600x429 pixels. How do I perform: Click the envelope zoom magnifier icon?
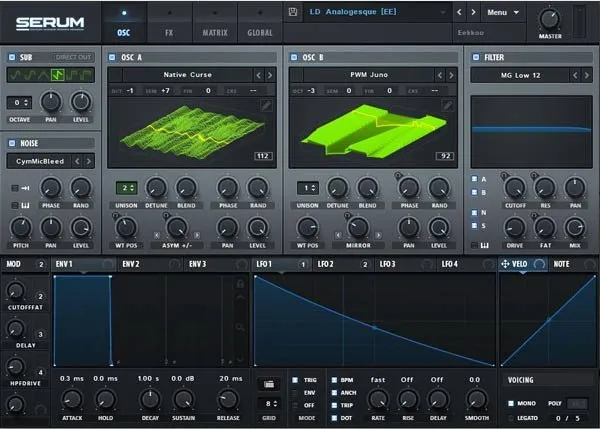(x=240, y=327)
